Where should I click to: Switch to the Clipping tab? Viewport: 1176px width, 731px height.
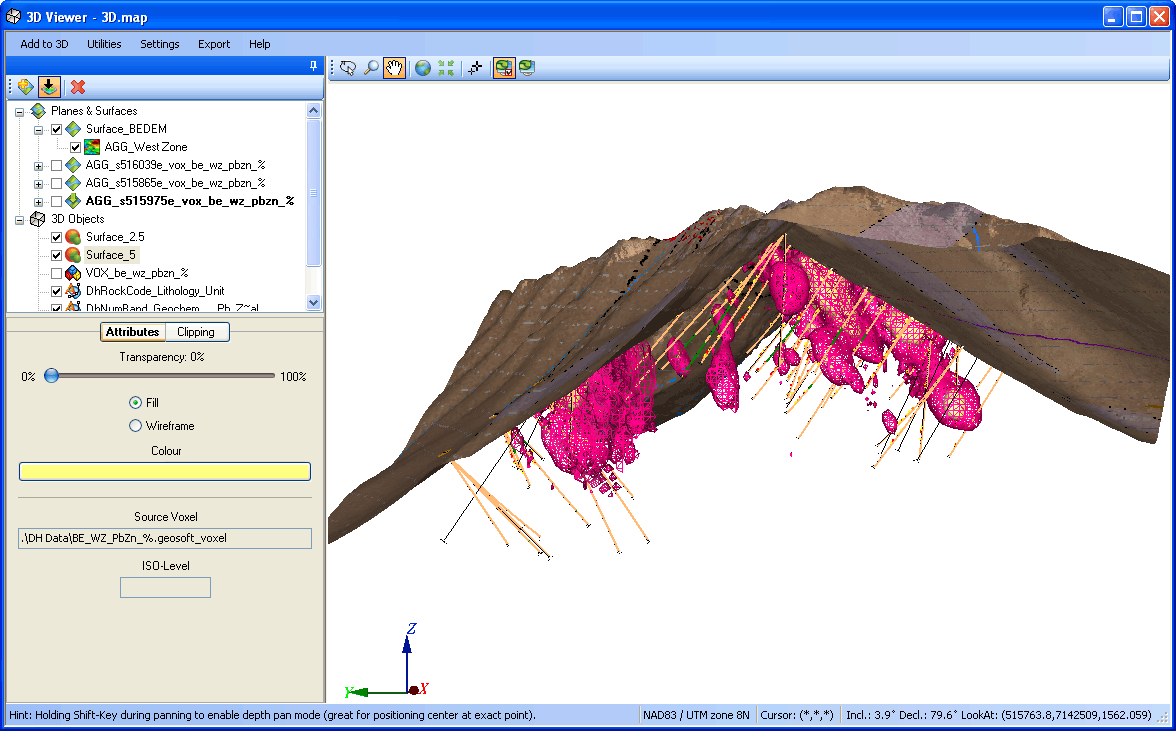195,332
